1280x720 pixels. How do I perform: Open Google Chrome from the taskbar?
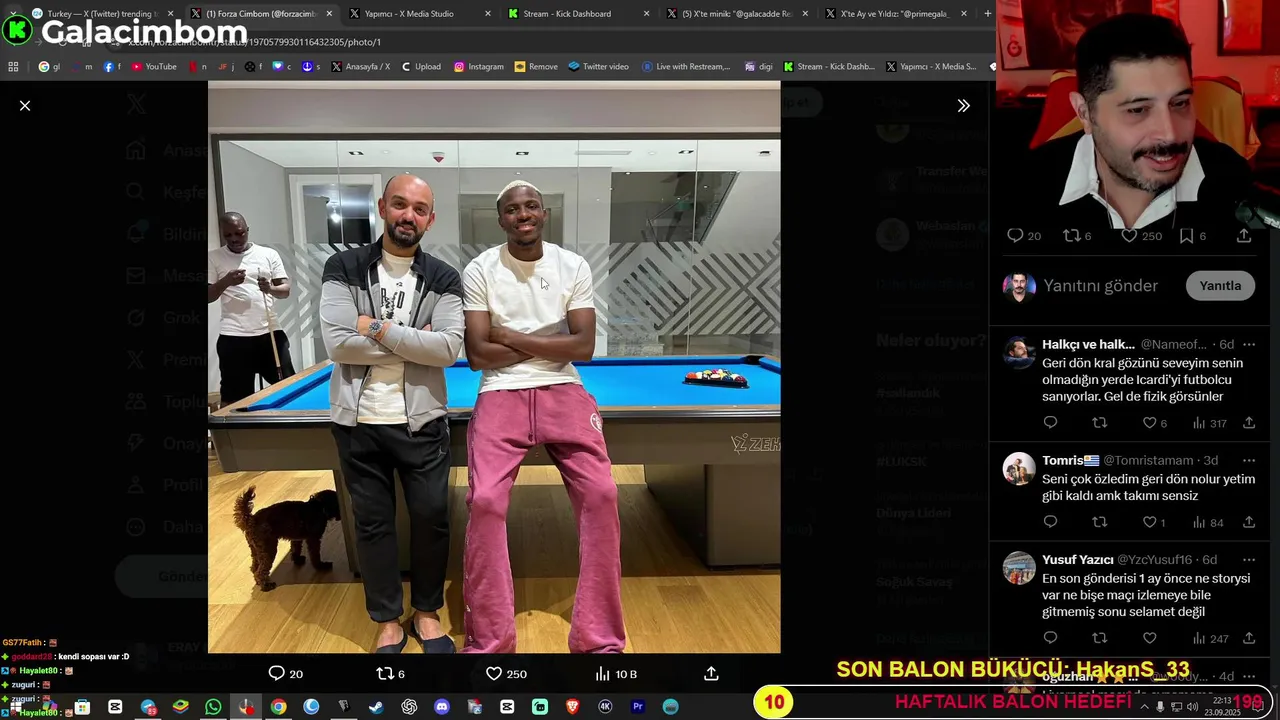[x=278, y=707]
